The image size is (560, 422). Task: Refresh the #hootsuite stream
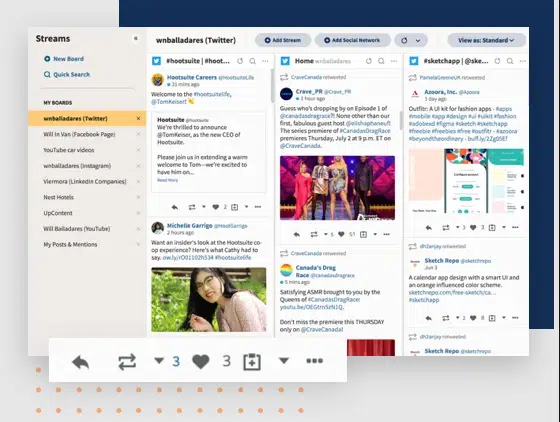coord(240,61)
